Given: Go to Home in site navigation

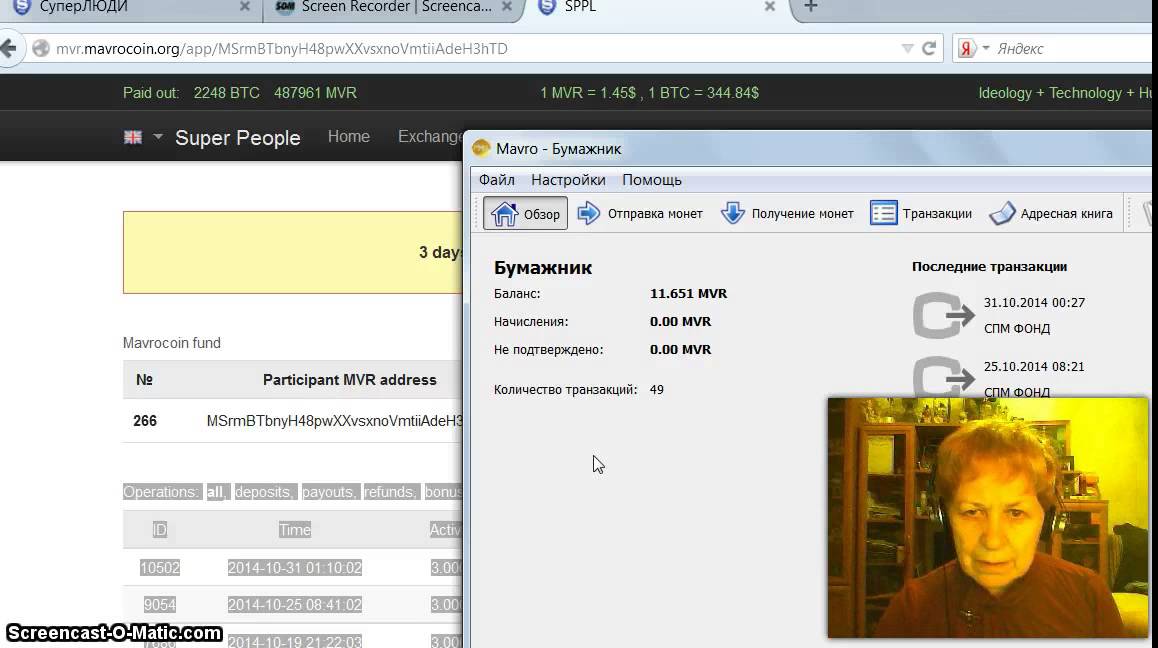Looking at the screenshot, I should [349, 137].
